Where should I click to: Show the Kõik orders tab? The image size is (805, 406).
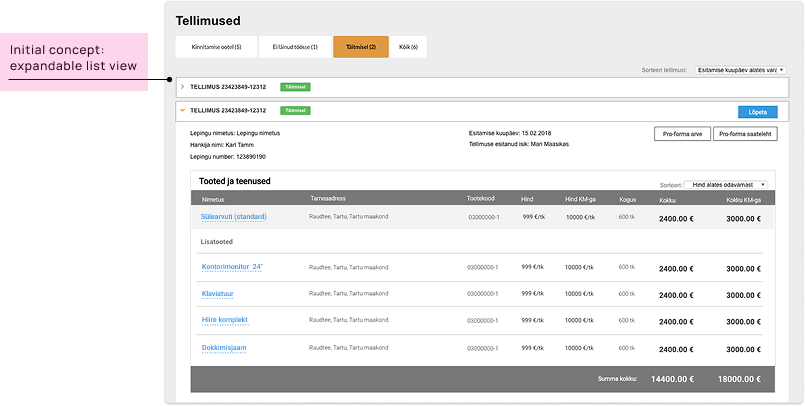[x=408, y=47]
